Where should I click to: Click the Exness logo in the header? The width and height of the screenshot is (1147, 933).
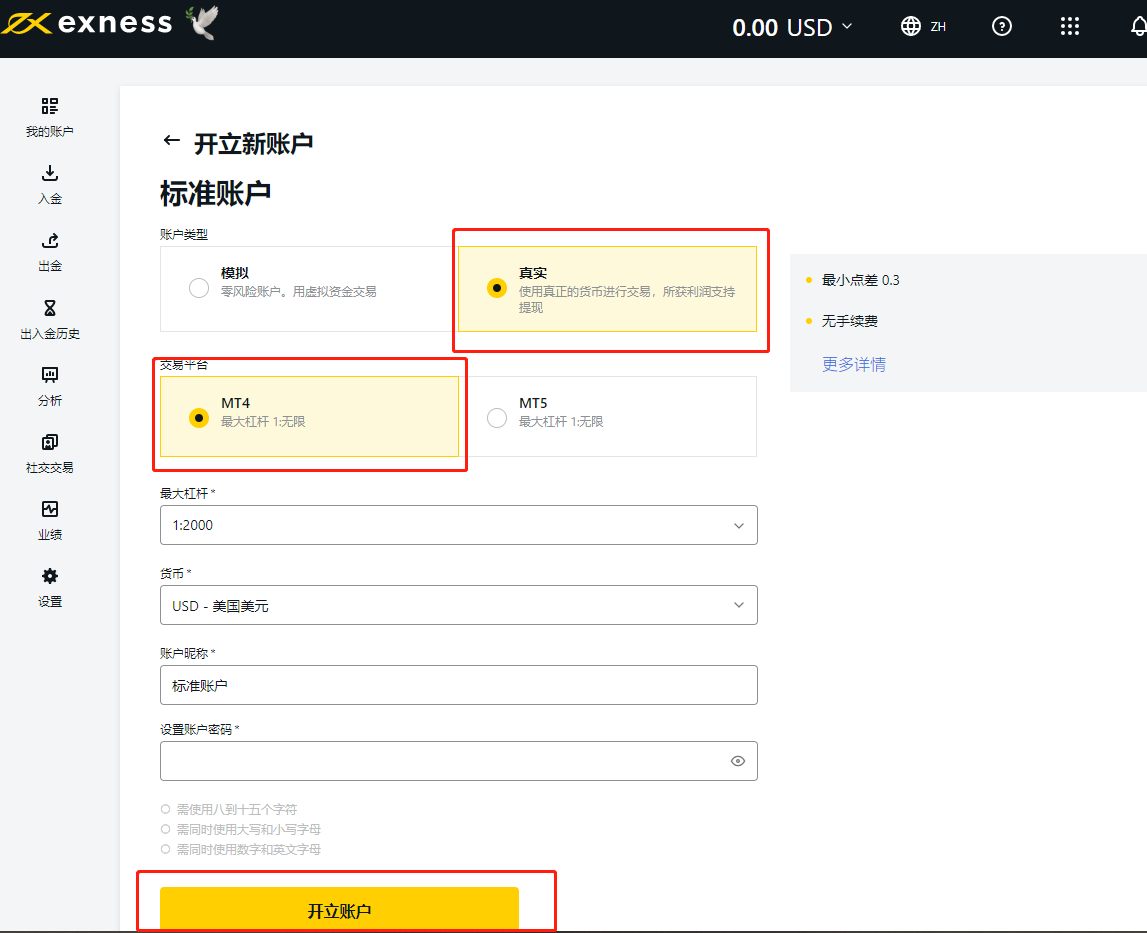(x=87, y=23)
